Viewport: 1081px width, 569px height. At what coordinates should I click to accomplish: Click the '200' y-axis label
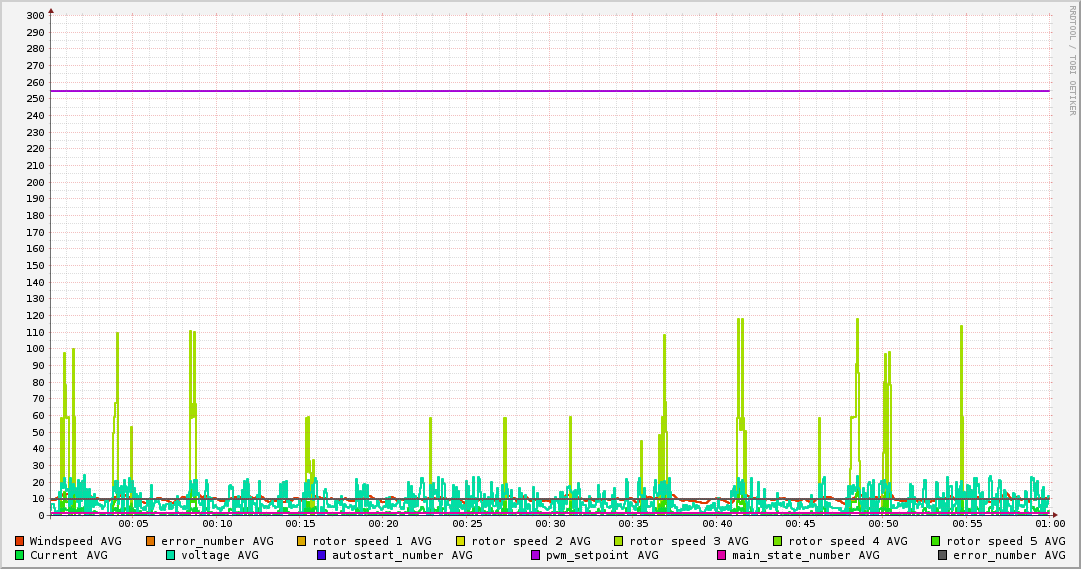(x=35, y=183)
